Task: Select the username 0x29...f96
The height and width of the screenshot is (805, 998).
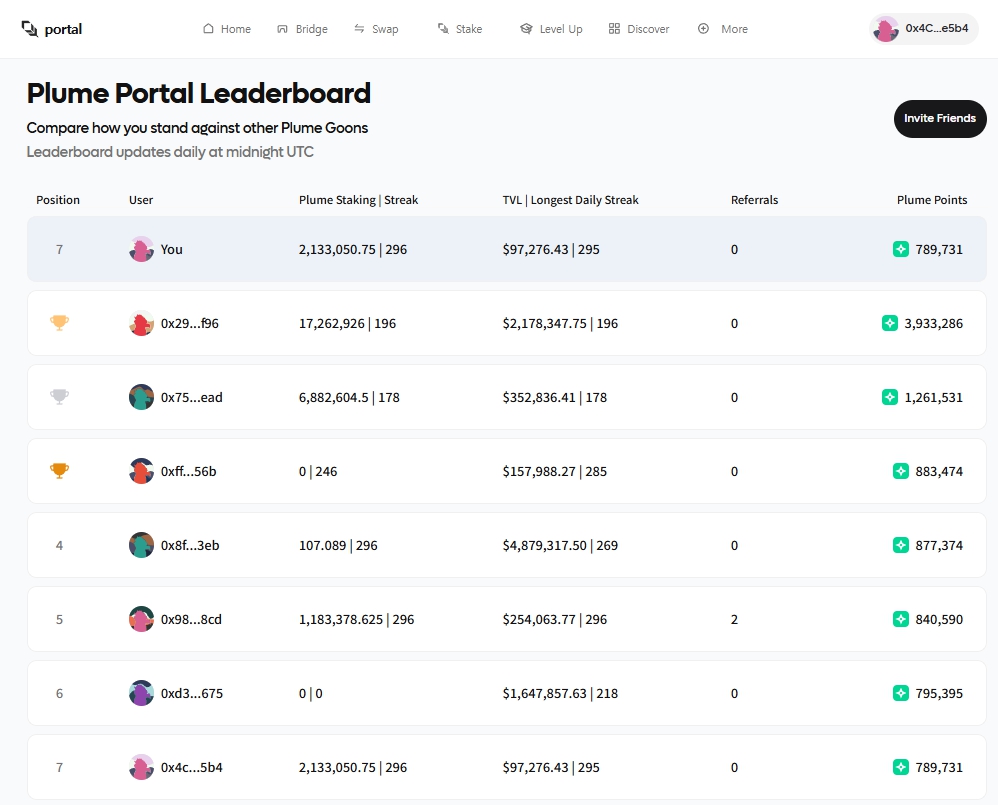Action: tap(190, 323)
